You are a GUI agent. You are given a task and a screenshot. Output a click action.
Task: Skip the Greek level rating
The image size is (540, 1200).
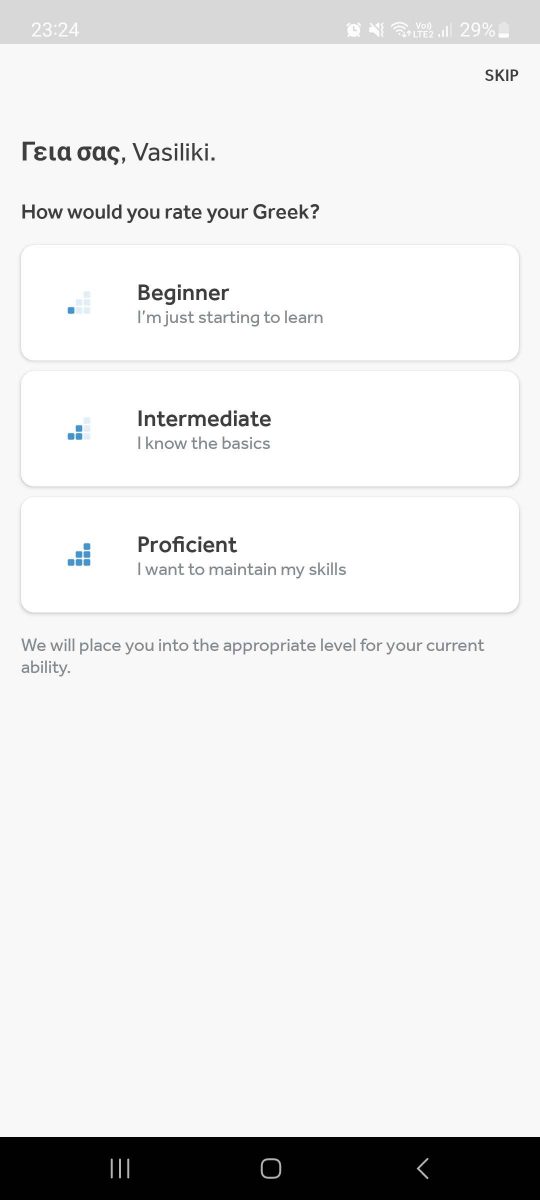(502, 75)
